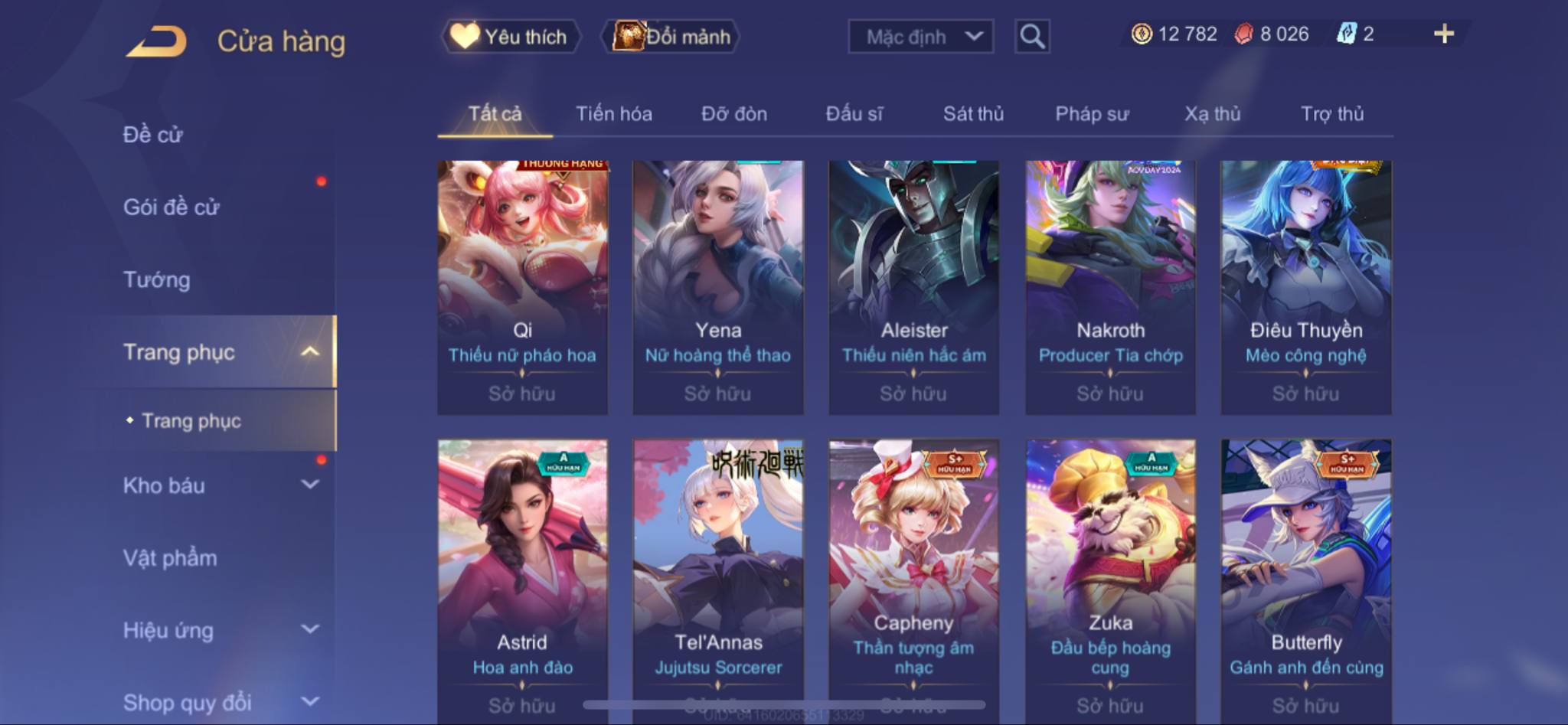Open the Mặc định sort dropdown
Screen dimensions: 1568x725
pyautogui.click(x=921, y=36)
